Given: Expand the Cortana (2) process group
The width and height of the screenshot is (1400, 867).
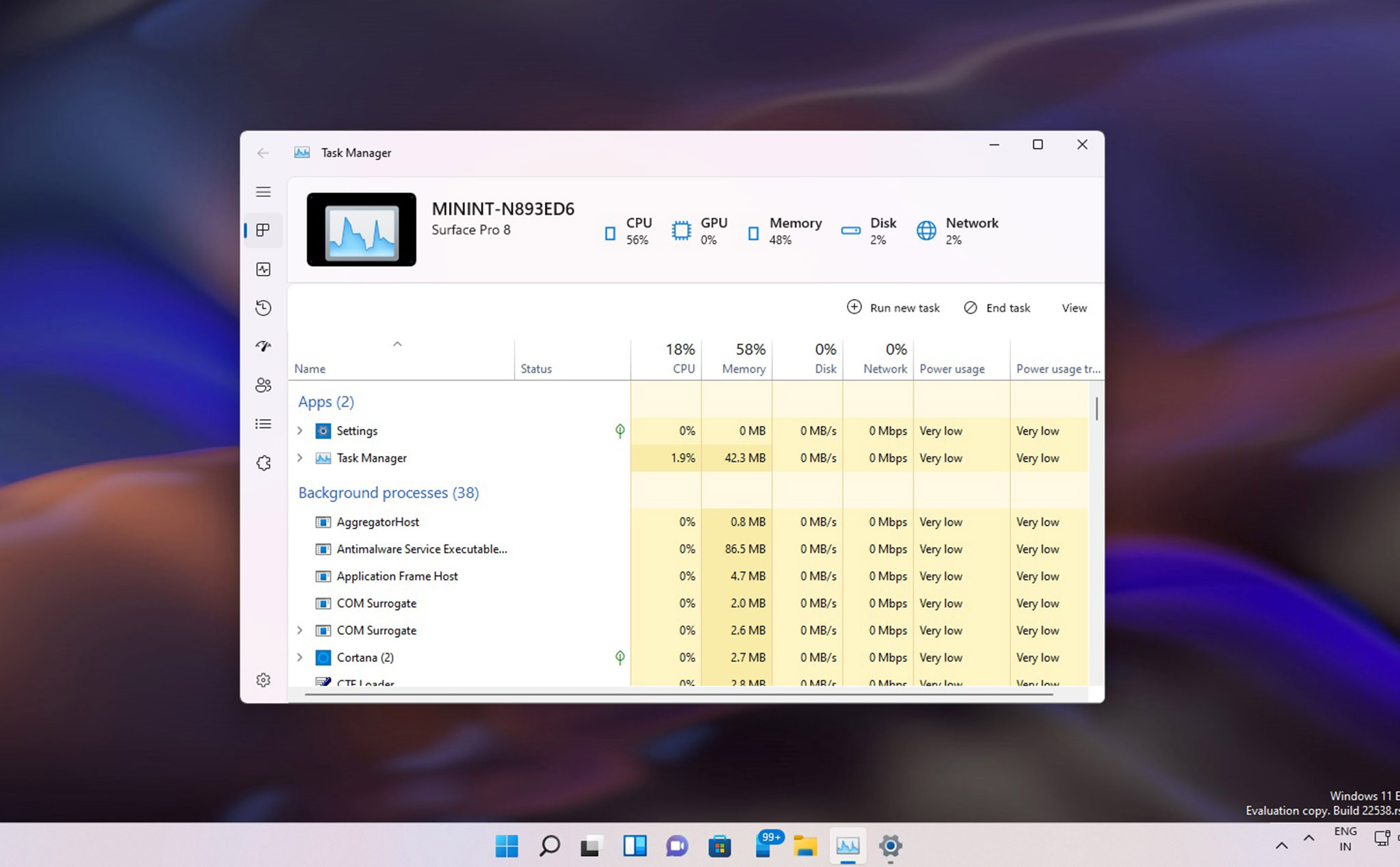Looking at the screenshot, I should pyautogui.click(x=299, y=657).
